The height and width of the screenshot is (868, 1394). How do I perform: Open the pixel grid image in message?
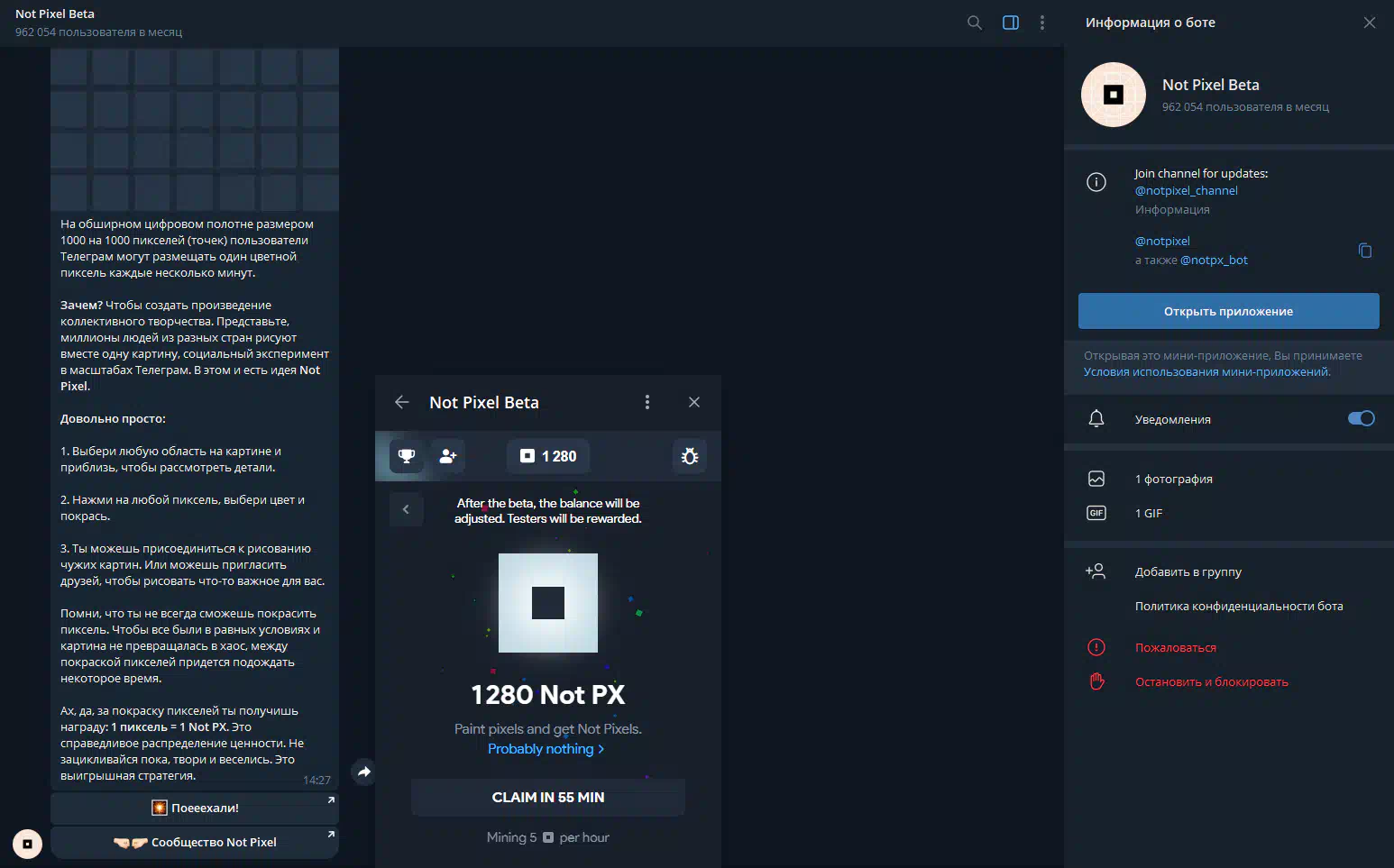(x=195, y=129)
